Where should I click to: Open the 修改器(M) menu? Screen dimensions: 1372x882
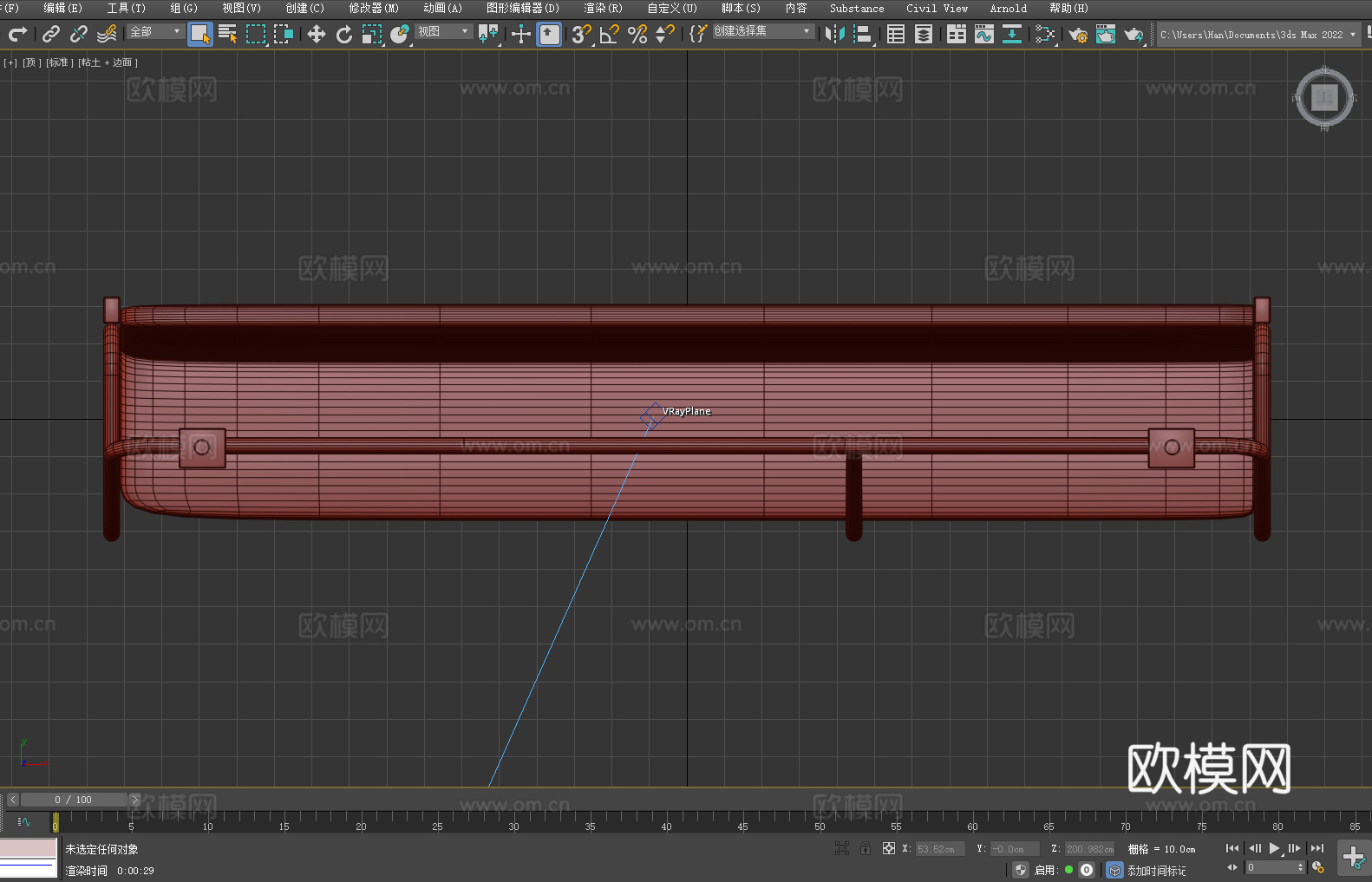coord(374,8)
